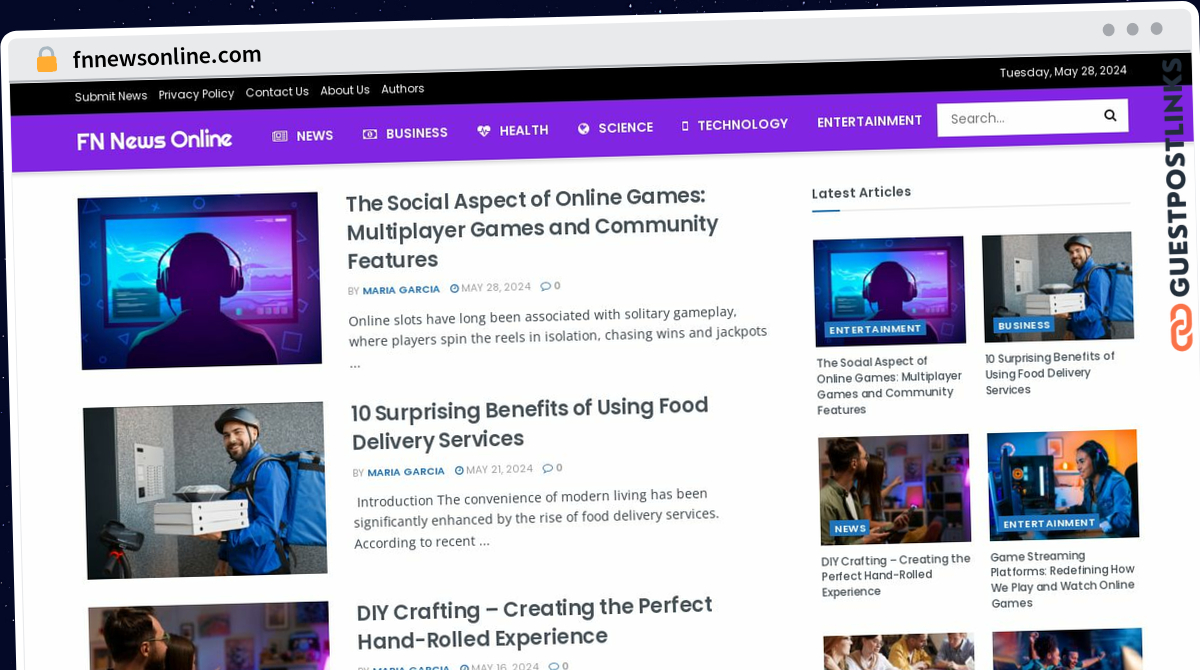This screenshot has width=1200, height=670.
Task: Open the gamer silhouette main article thumbnail
Action: click(199, 281)
